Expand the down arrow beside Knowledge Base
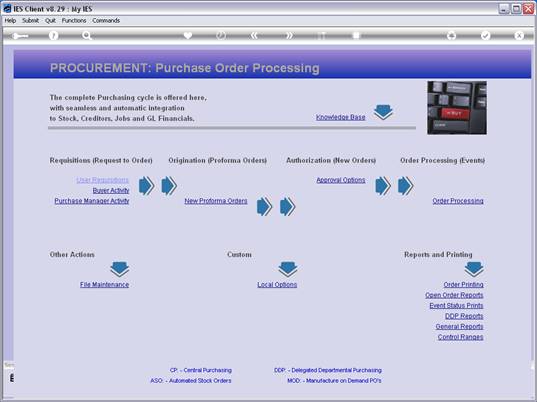This screenshot has width=537, height=402. coord(383,112)
